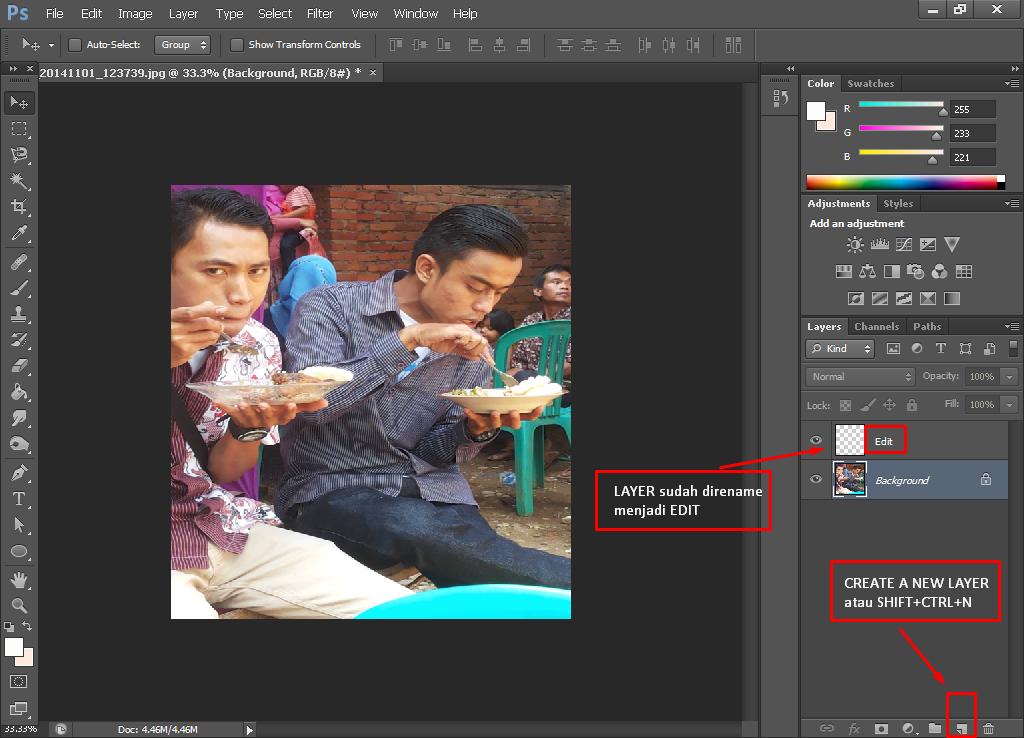The image size is (1024, 738).
Task: Add a Levels adjustment
Action: point(880,245)
